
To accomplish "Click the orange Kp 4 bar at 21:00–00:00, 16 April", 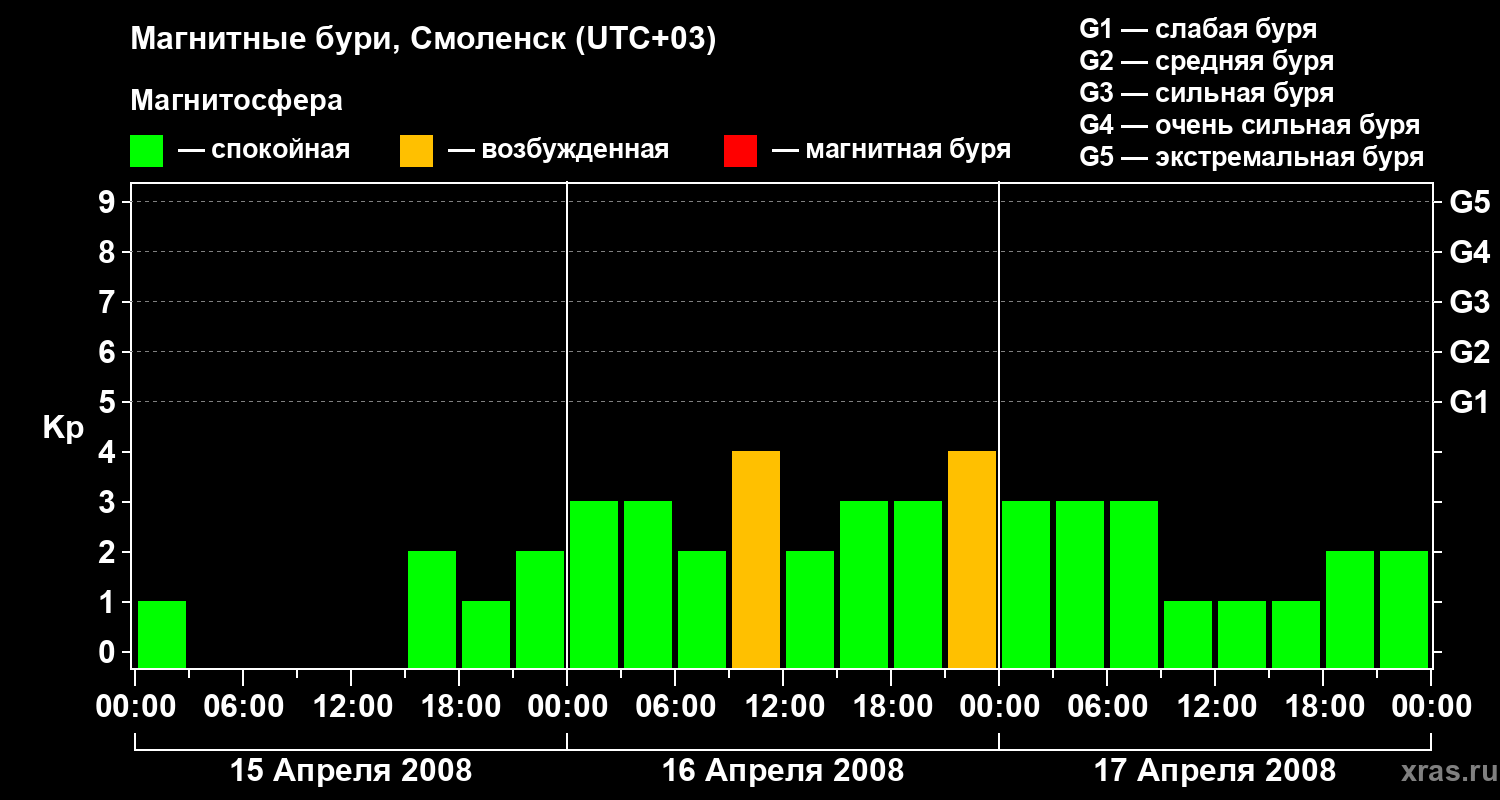I will [x=972, y=560].
